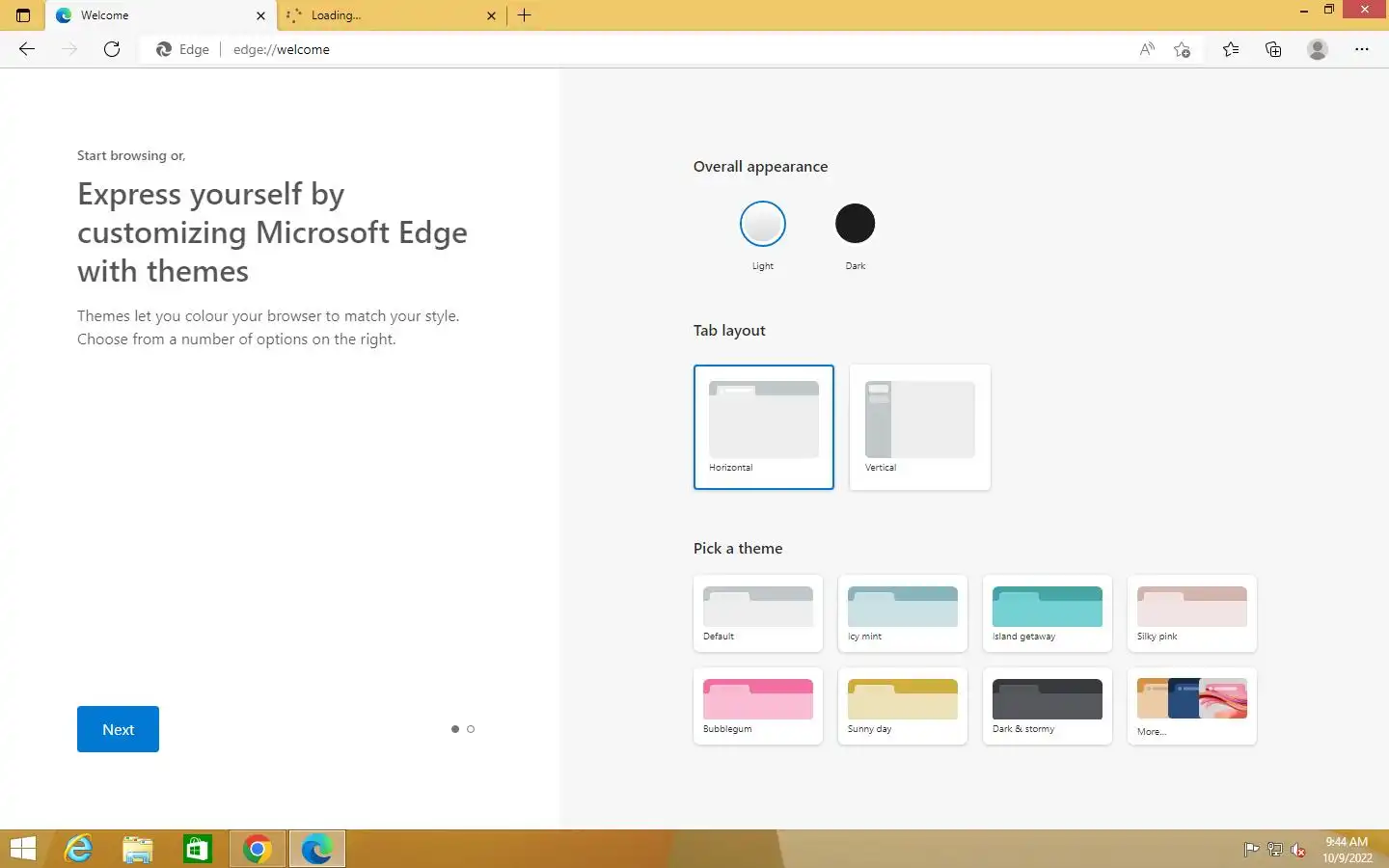Pick the Icy mint theme
1389x868 pixels.
903,613
